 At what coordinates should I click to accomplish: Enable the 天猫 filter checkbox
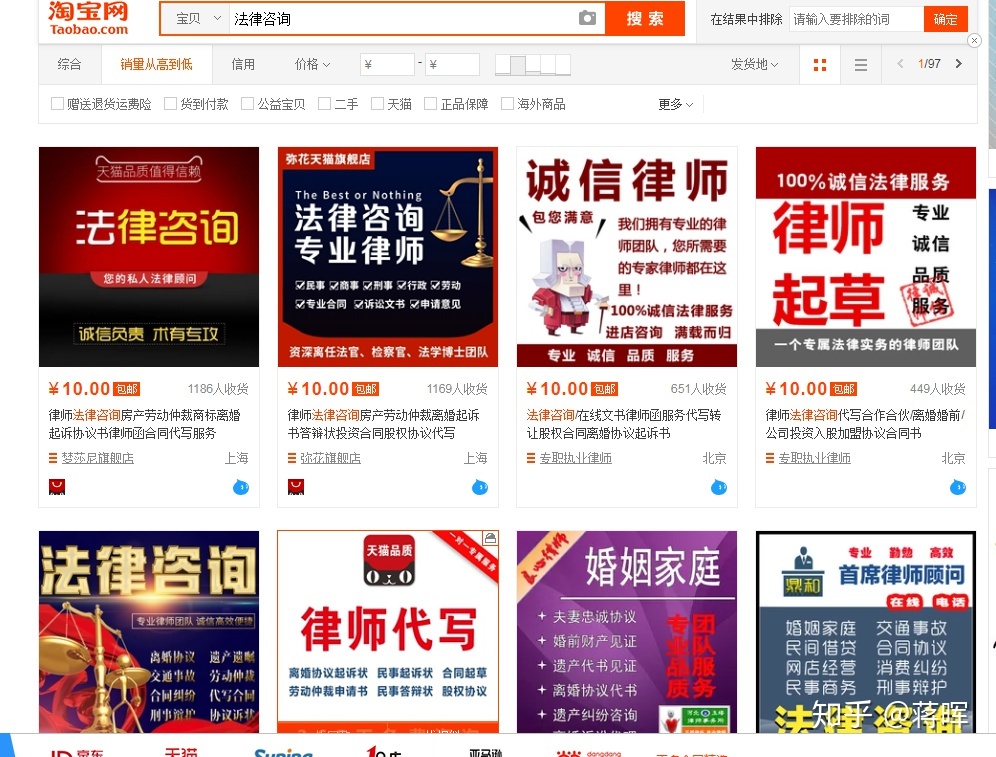377,103
